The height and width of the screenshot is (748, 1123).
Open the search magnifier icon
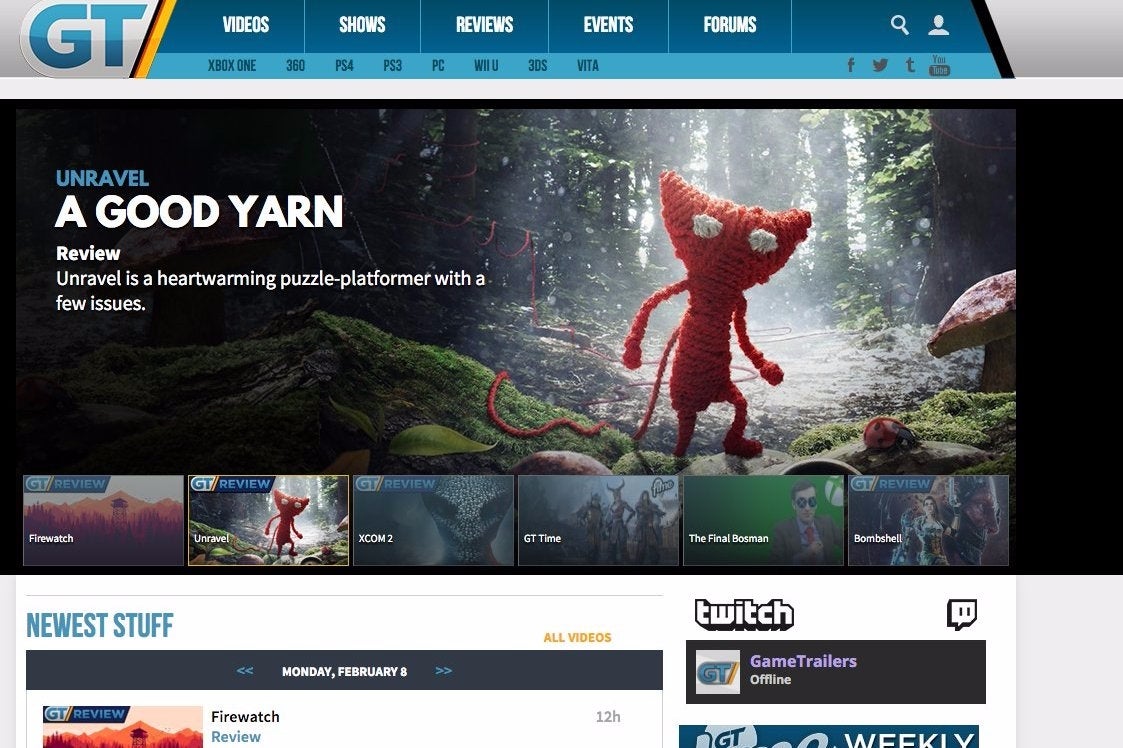tap(900, 25)
